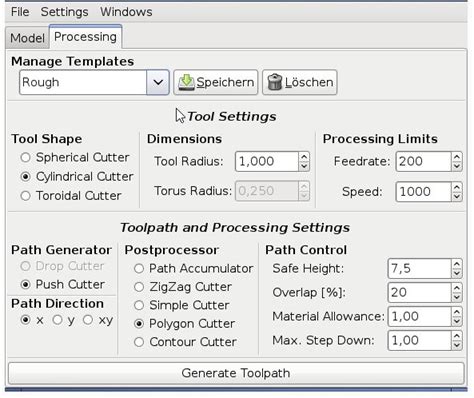Select the Processing tab
474x398 pixels.
(x=85, y=37)
